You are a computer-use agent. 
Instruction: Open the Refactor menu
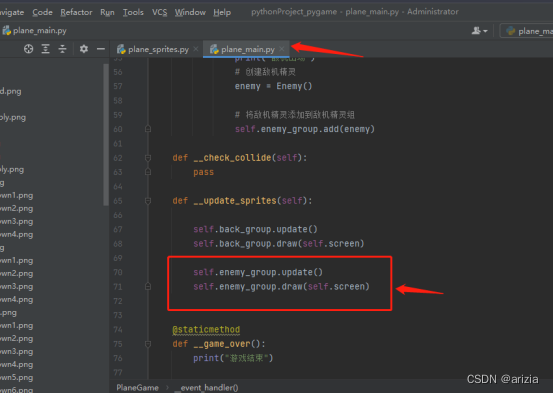pos(76,12)
